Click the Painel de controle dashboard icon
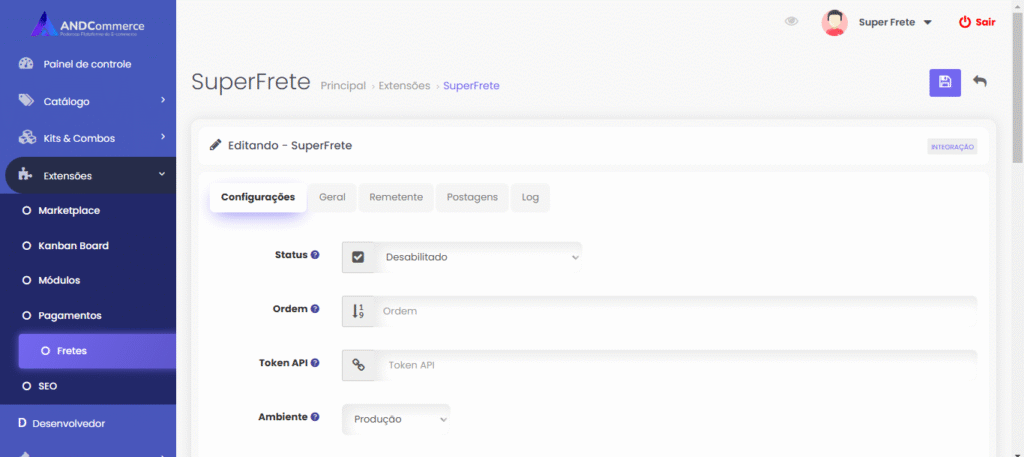The height and width of the screenshot is (457, 1024). tap(25, 64)
